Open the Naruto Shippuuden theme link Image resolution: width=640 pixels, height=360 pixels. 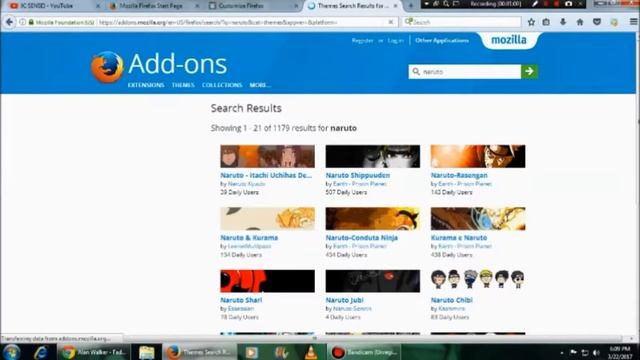[x=358, y=175]
